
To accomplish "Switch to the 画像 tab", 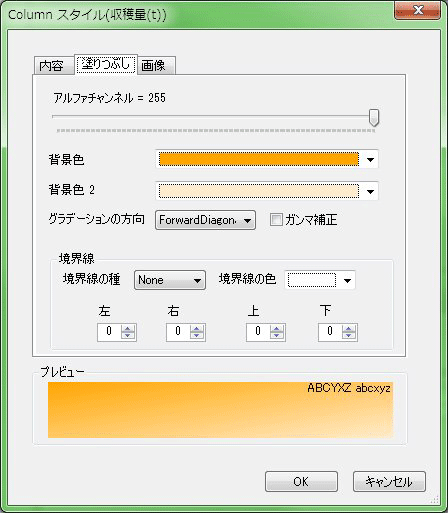I will point(156,66).
